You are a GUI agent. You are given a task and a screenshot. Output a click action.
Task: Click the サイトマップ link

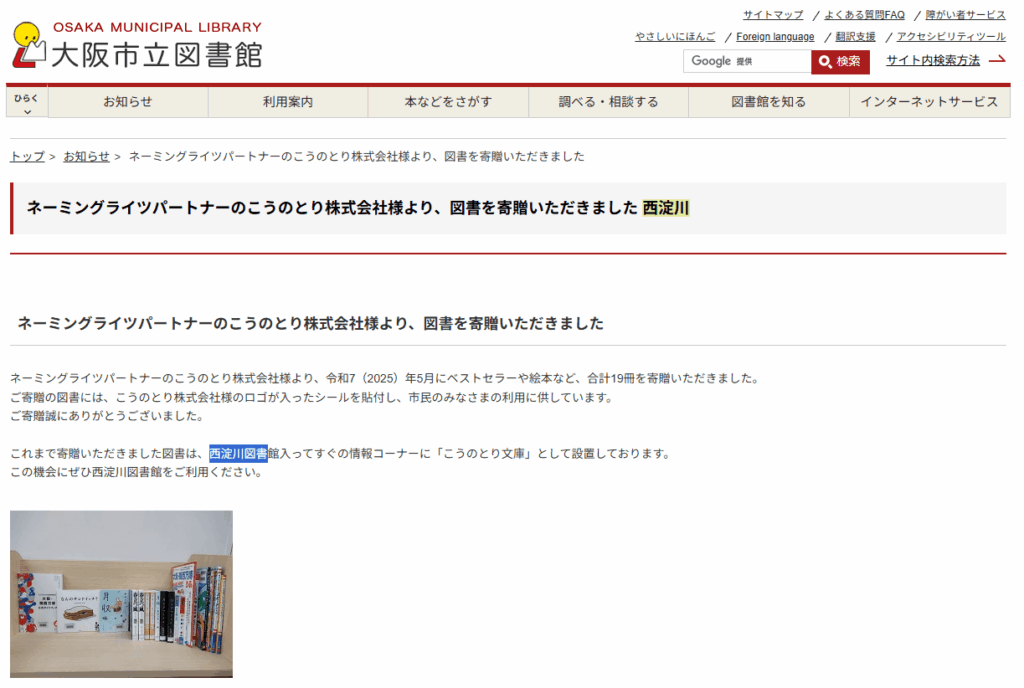[x=772, y=15]
